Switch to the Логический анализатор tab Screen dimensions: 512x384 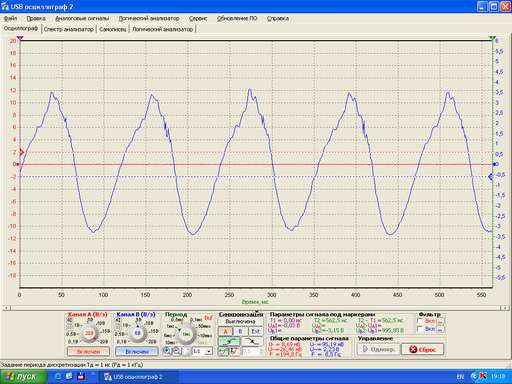pos(163,29)
